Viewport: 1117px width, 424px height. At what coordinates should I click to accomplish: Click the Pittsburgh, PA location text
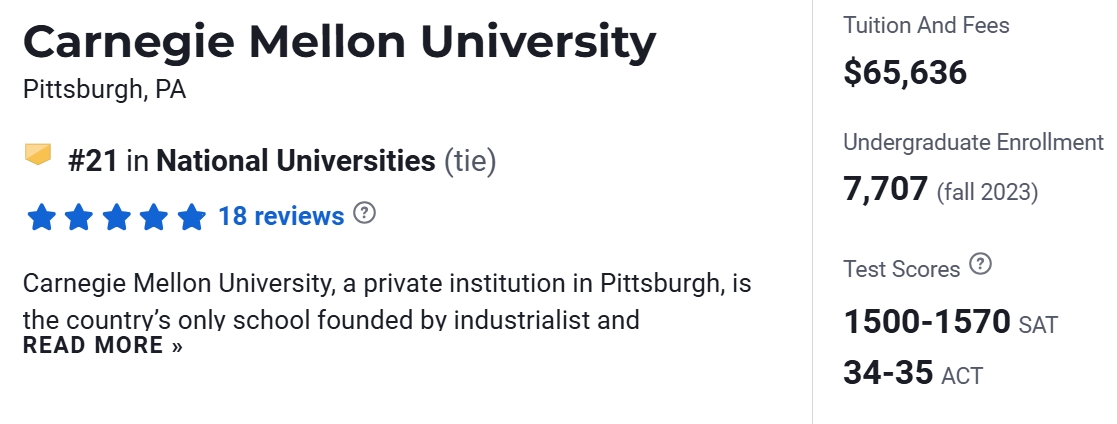[x=104, y=89]
